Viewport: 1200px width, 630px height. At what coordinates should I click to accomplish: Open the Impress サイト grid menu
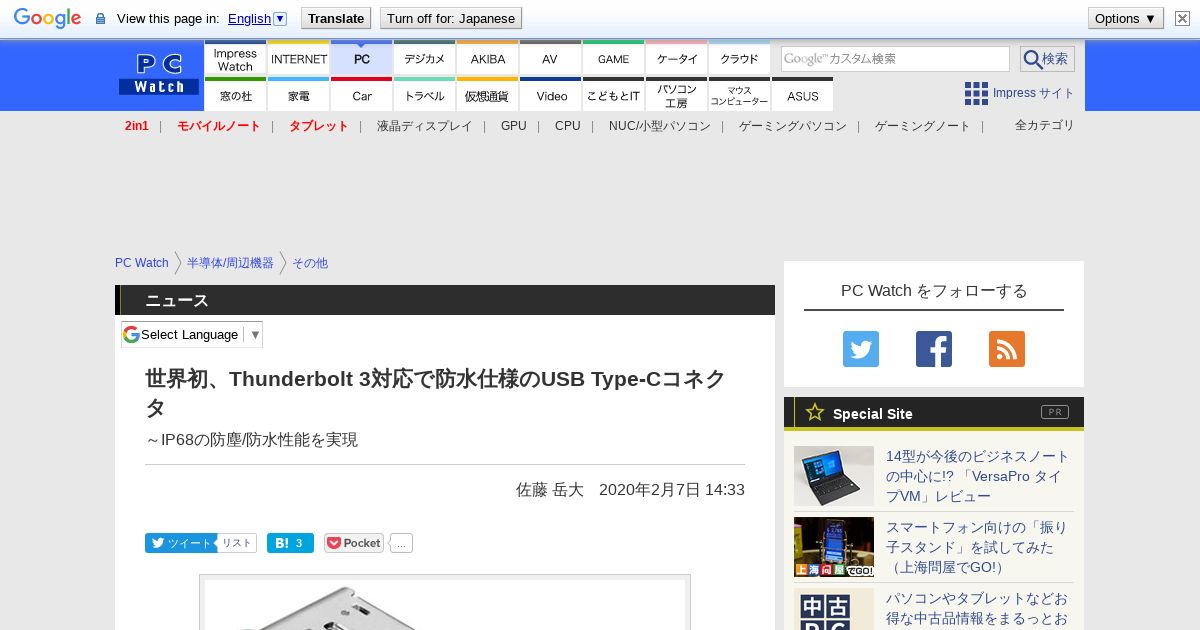coord(1019,93)
